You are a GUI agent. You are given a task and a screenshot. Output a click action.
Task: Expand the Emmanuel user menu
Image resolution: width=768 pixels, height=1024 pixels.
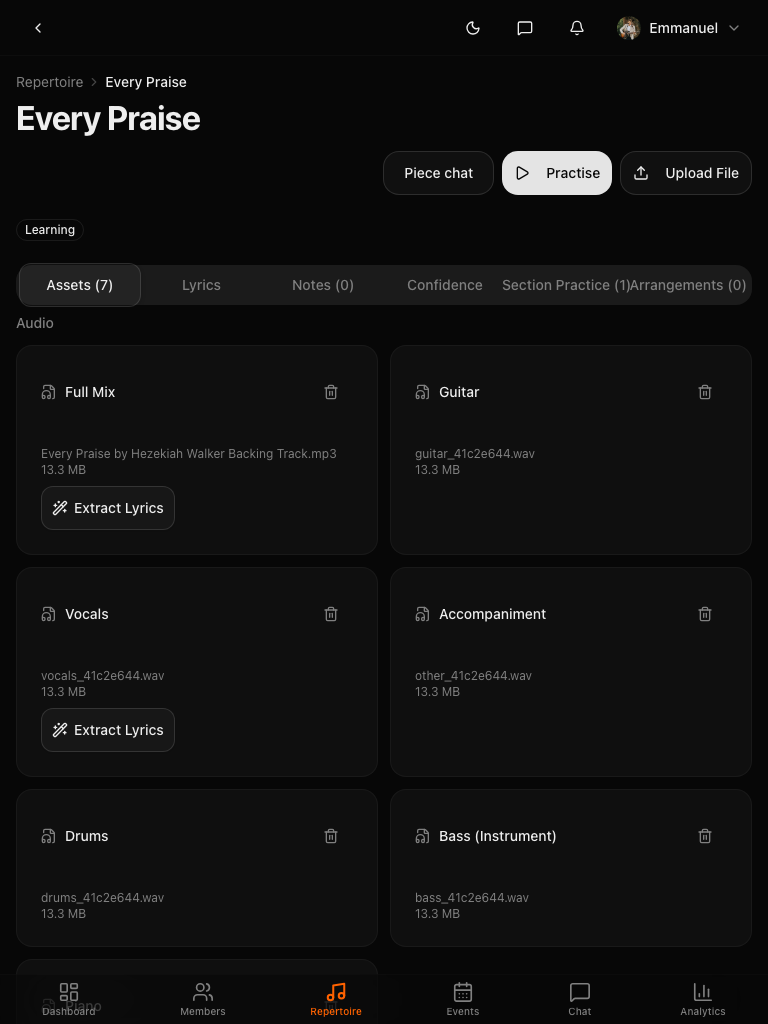[680, 28]
